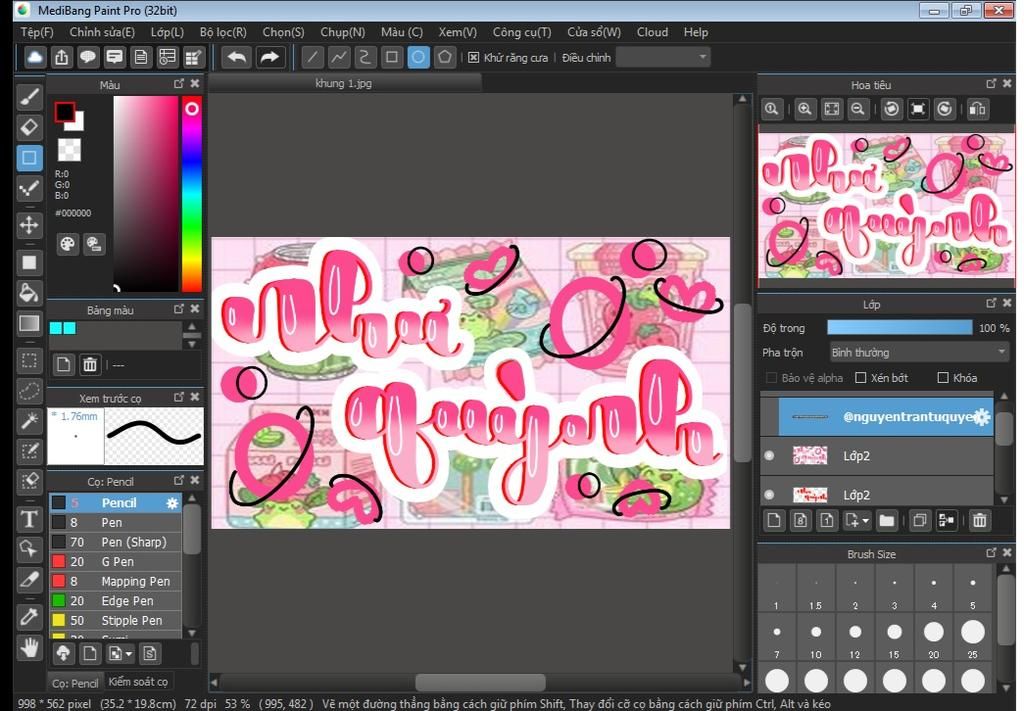Choose the ellipse shape mode

418,57
